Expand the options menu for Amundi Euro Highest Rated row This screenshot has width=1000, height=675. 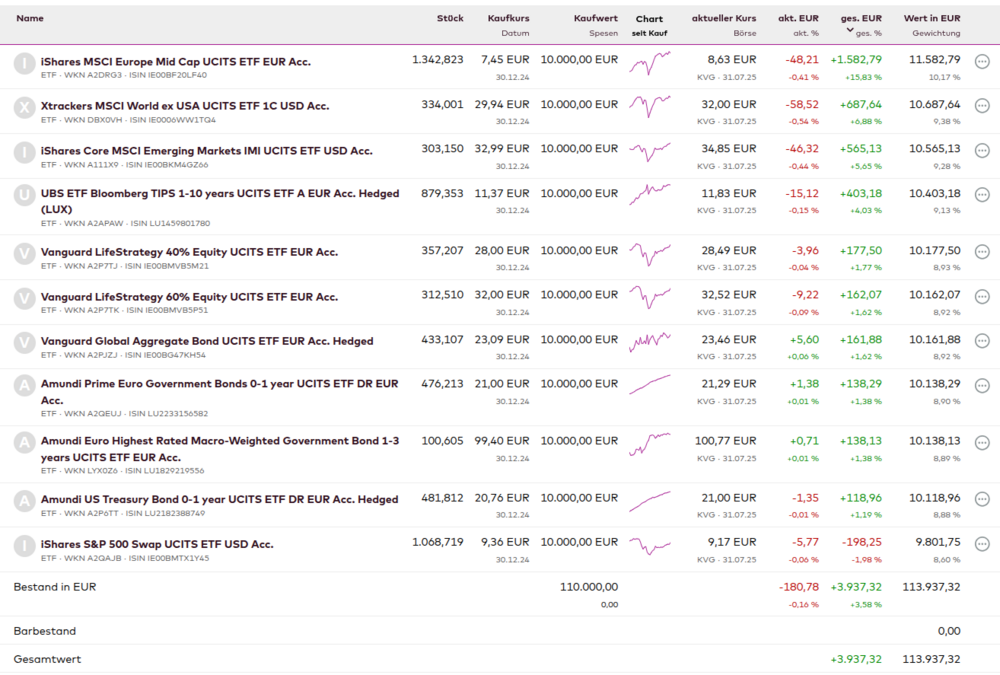point(982,442)
